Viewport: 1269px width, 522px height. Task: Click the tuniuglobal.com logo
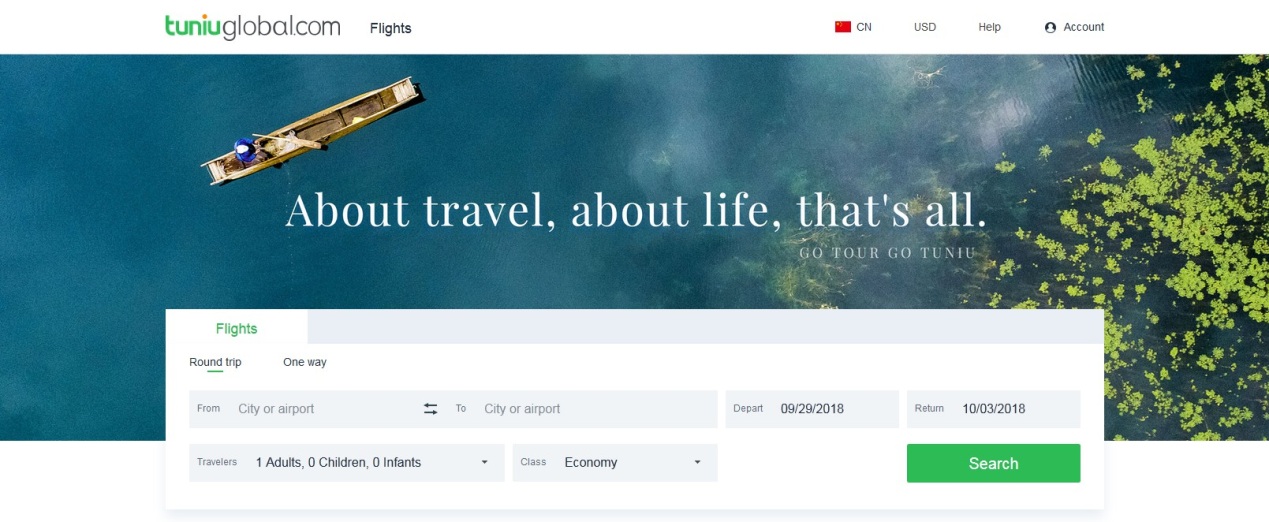coord(253,27)
